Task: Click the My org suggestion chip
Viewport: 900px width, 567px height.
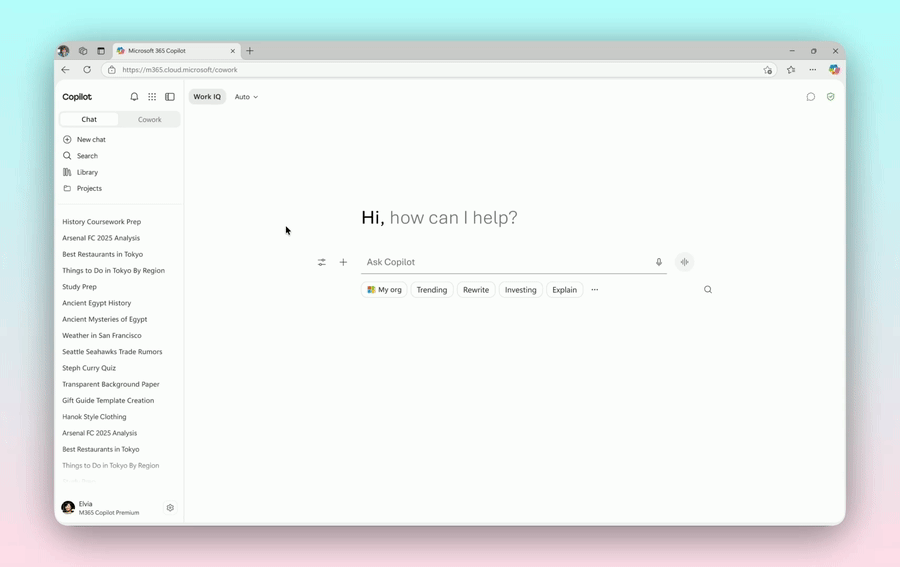Action: tap(384, 290)
